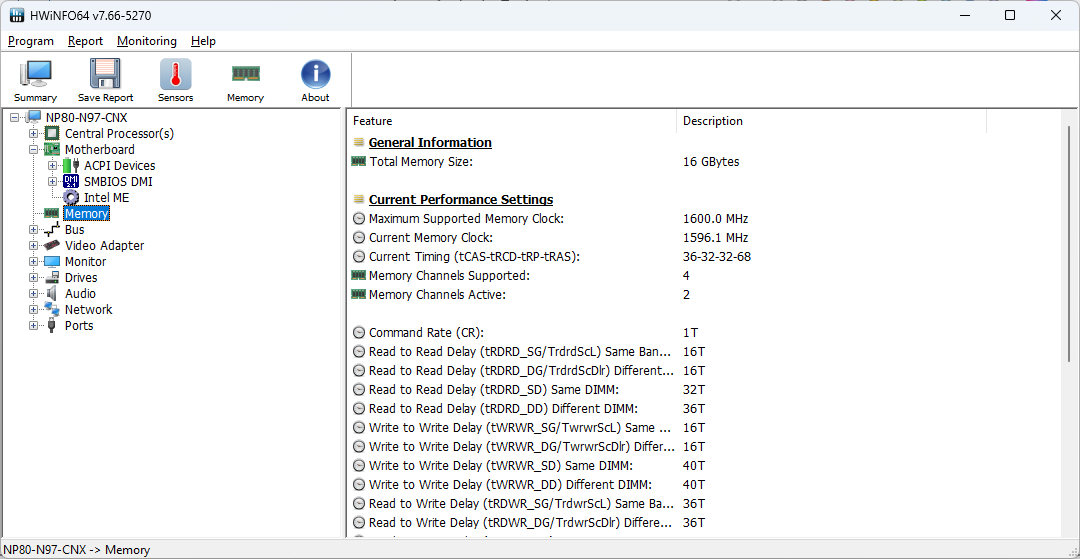Click the 1596.1 MHz value

(x=716, y=238)
